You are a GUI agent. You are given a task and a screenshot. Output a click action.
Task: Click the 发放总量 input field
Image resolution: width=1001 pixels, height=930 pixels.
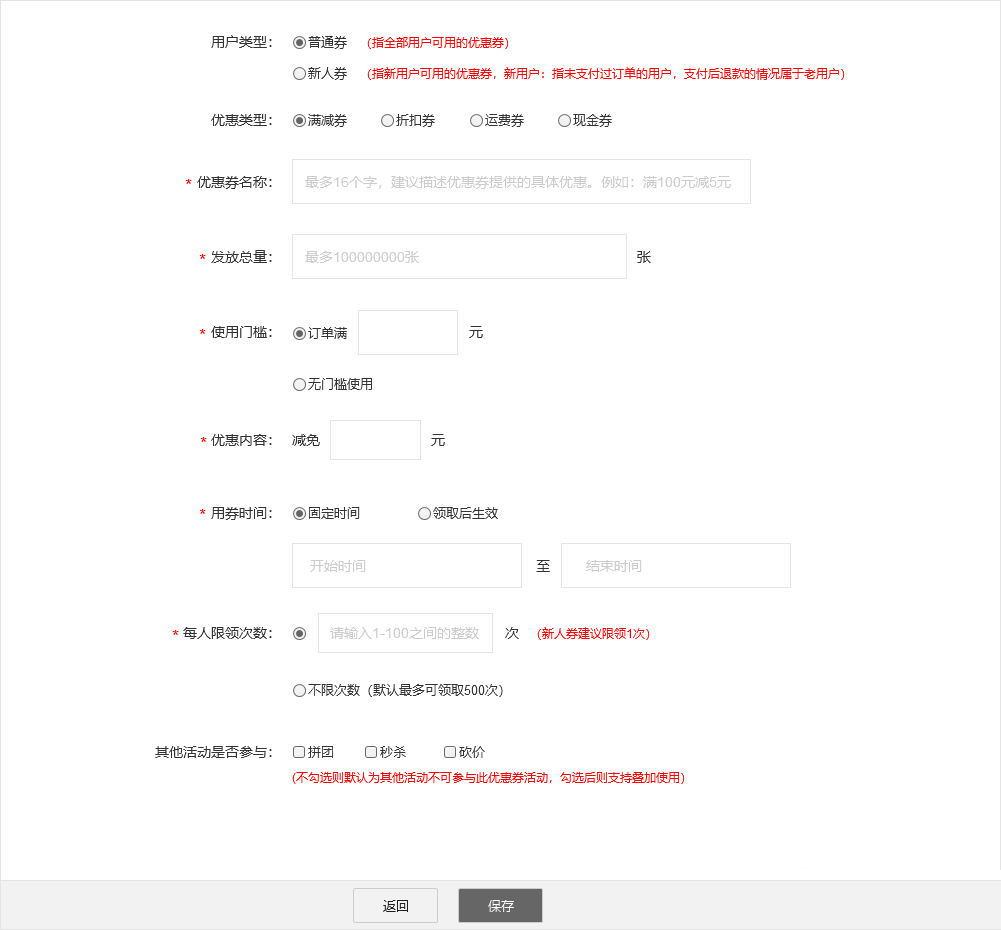[x=459, y=257]
